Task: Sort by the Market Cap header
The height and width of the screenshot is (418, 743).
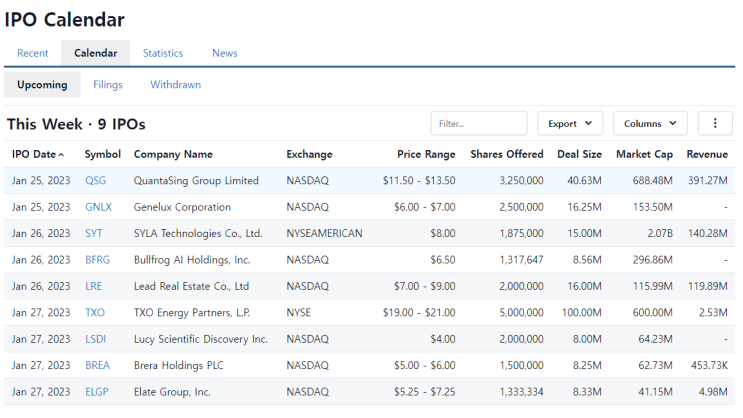Action: (x=644, y=154)
